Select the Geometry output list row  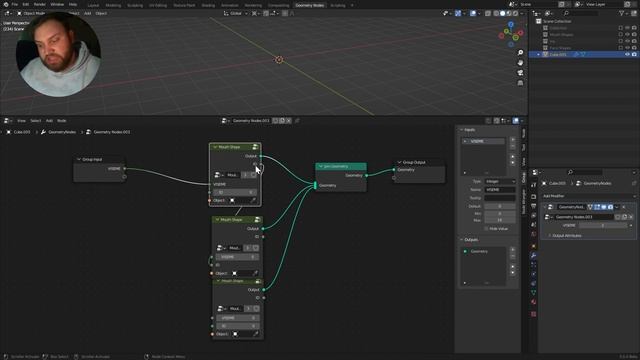coord(484,251)
